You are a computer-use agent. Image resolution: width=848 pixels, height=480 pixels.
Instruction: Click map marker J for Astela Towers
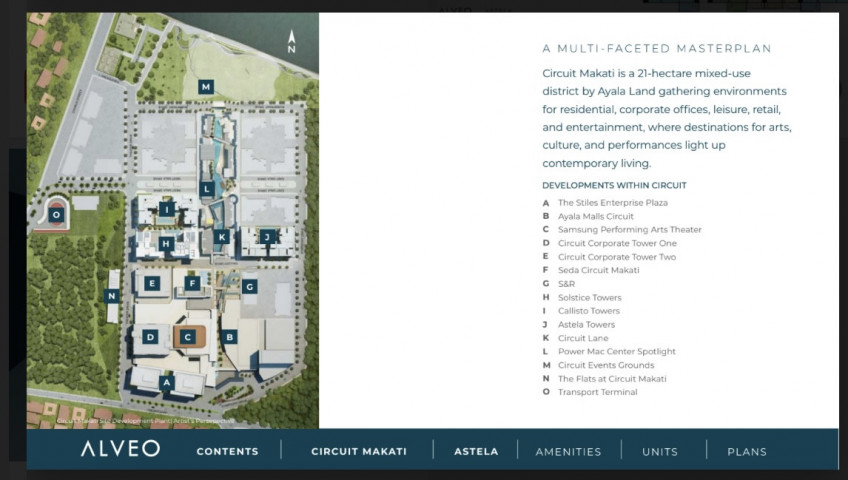267,236
